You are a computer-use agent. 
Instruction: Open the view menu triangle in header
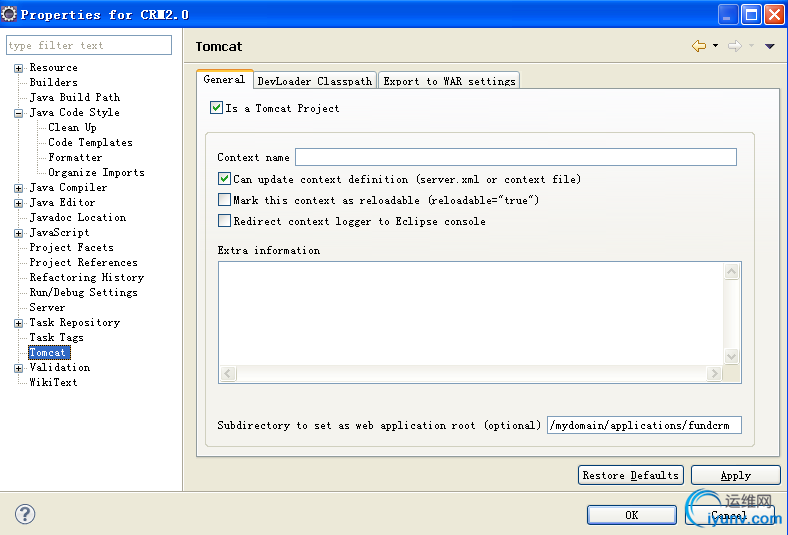click(769, 46)
